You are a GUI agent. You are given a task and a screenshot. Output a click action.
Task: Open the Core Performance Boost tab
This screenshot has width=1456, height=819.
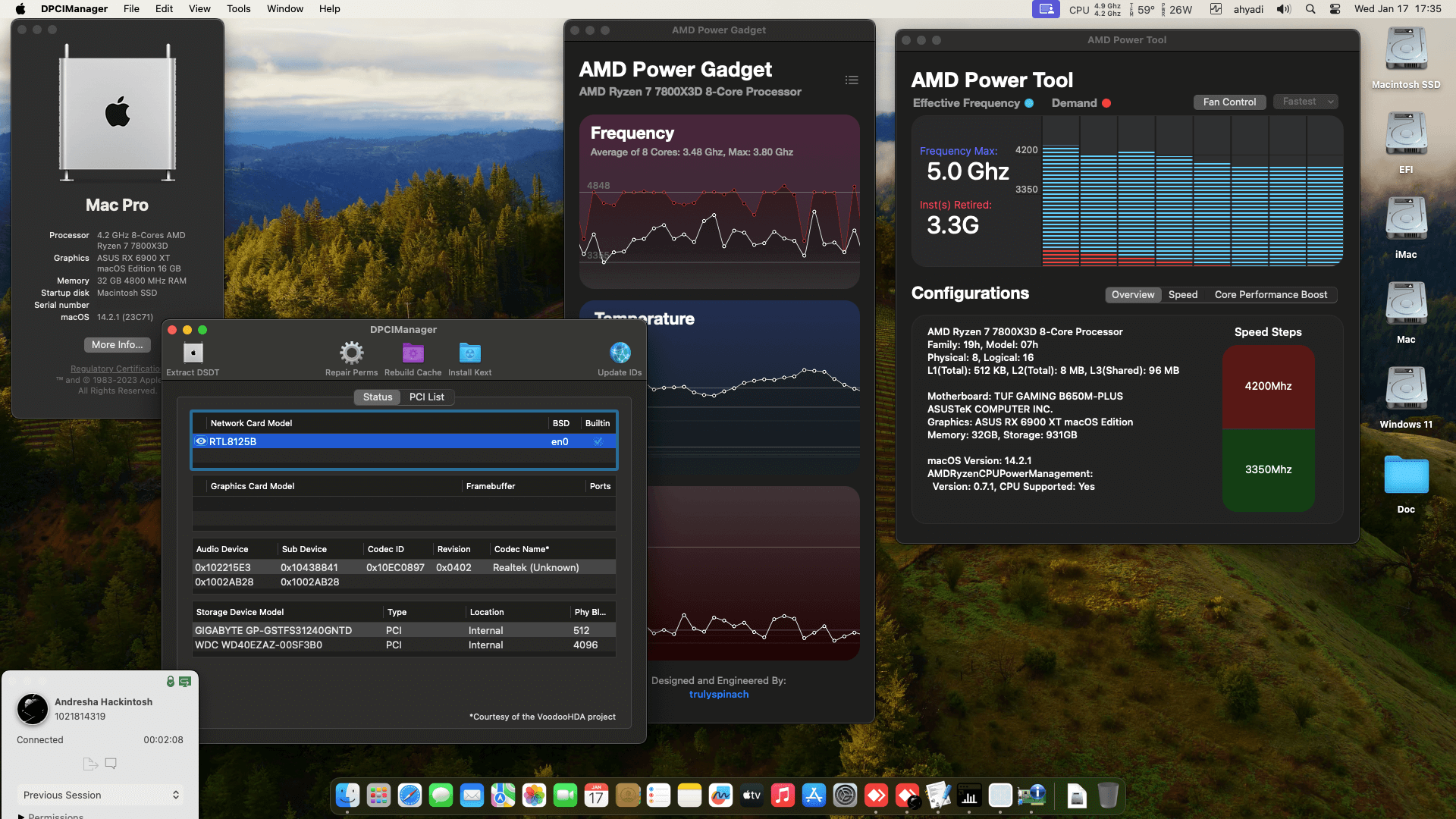pos(1270,294)
